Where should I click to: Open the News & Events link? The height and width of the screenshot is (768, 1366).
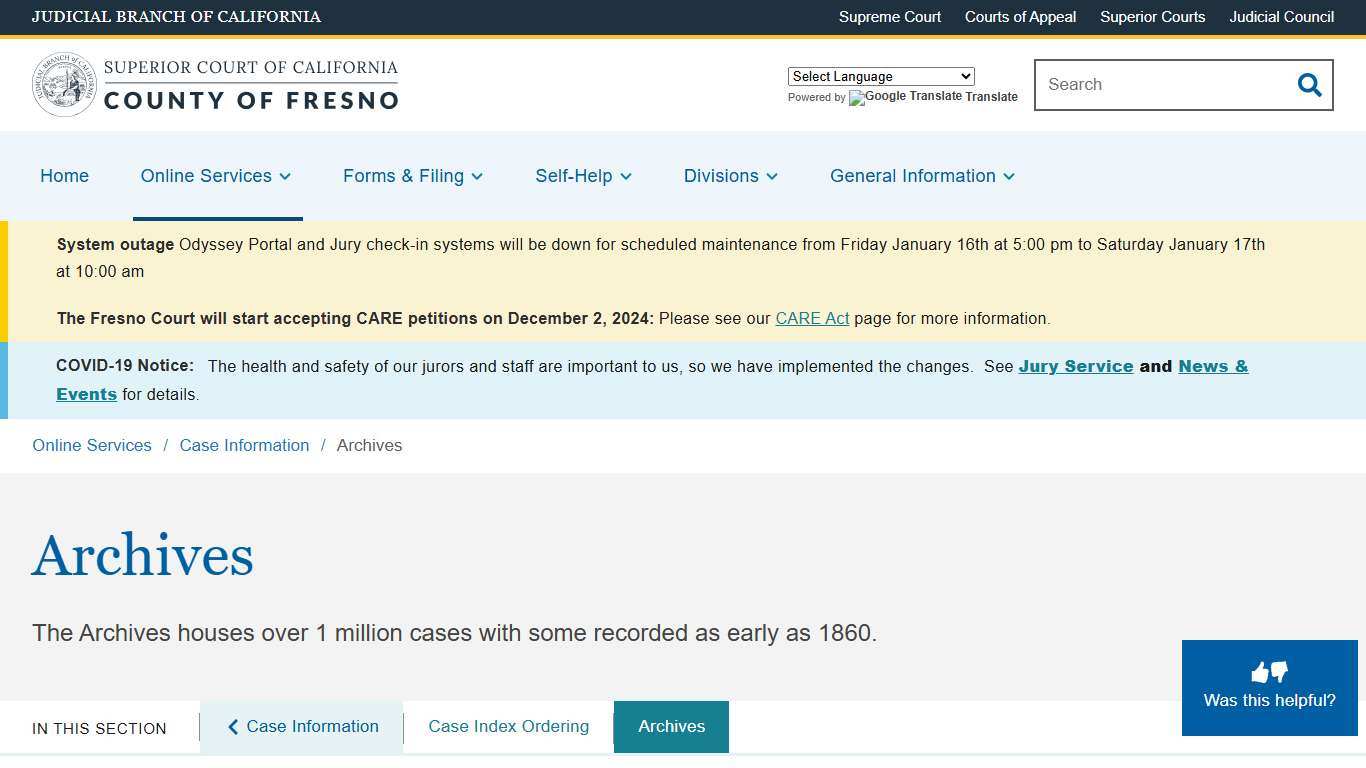(1213, 366)
